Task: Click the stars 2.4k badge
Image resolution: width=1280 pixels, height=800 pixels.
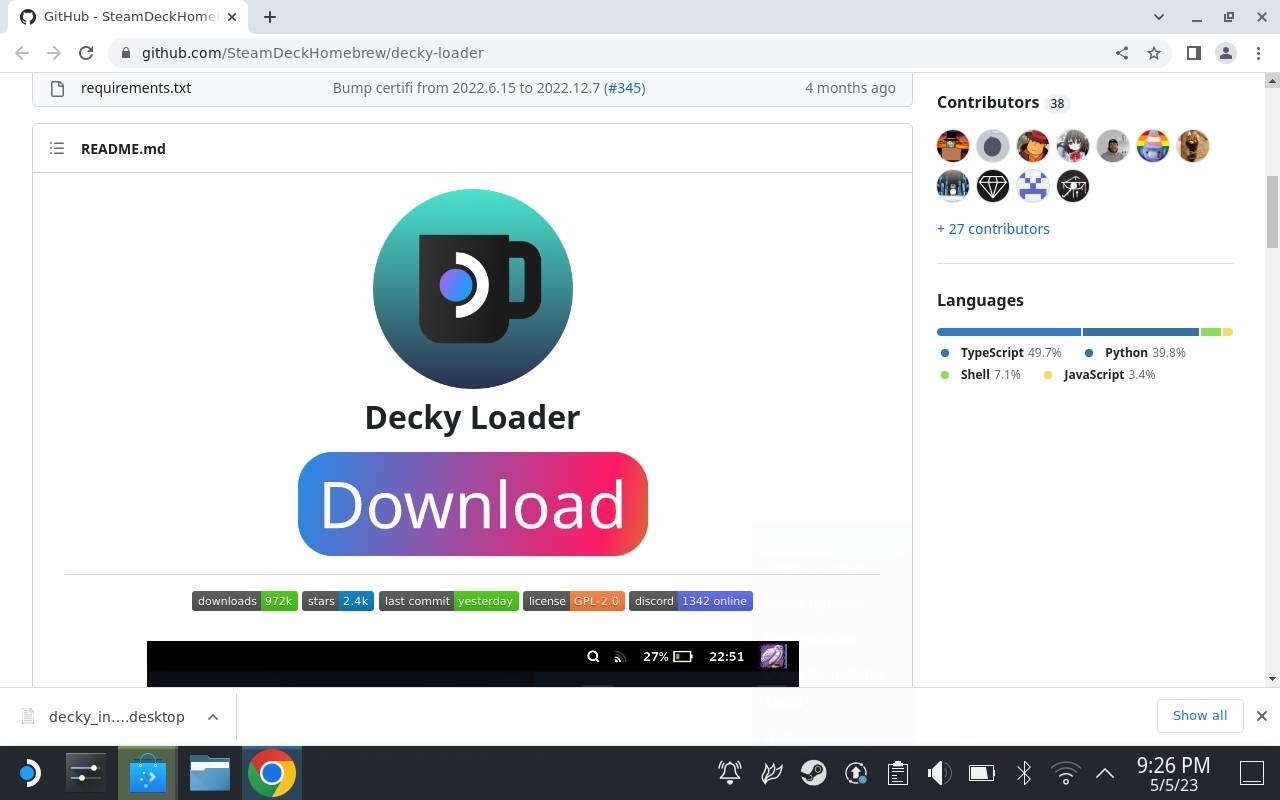Action: pyautogui.click(x=338, y=601)
